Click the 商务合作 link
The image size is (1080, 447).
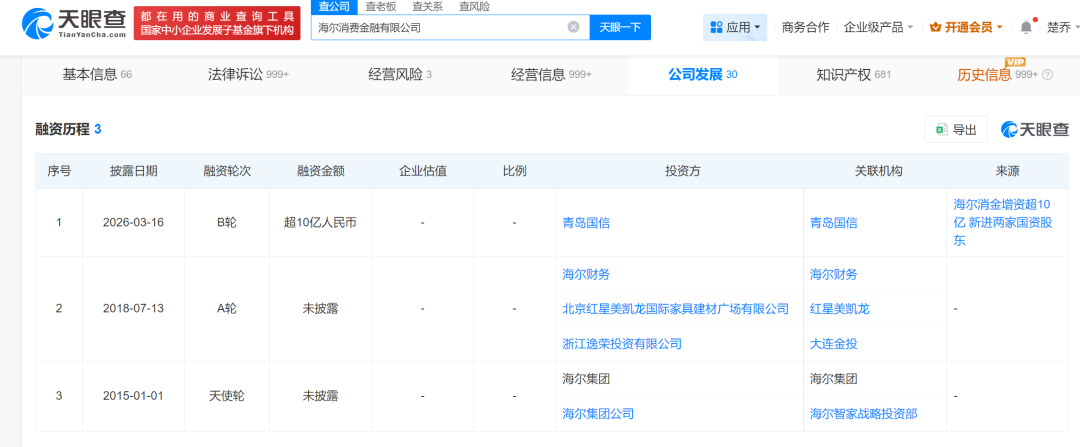click(x=806, y=28)
